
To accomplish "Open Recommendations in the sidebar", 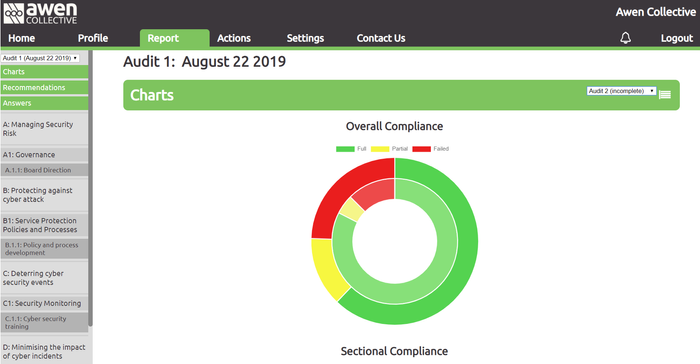I will [x=44, y=88].
